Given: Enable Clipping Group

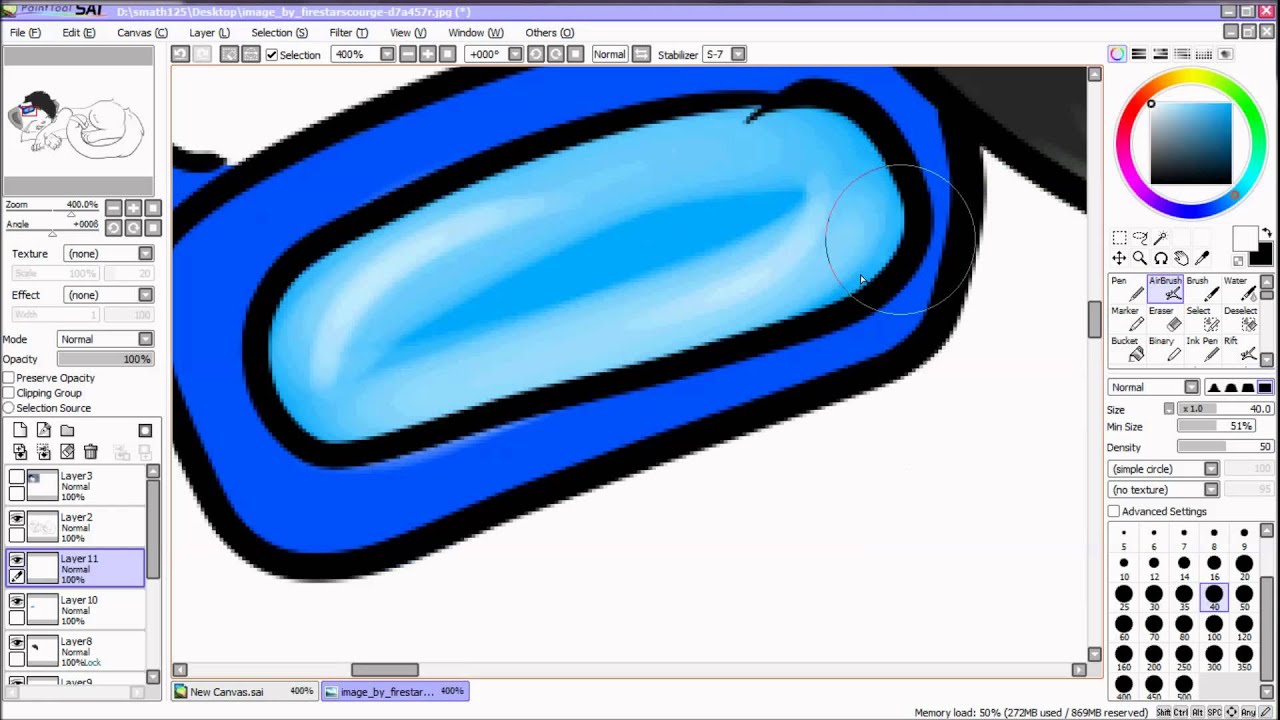Looking at the screenshot, I should click(x=9, y=393).
